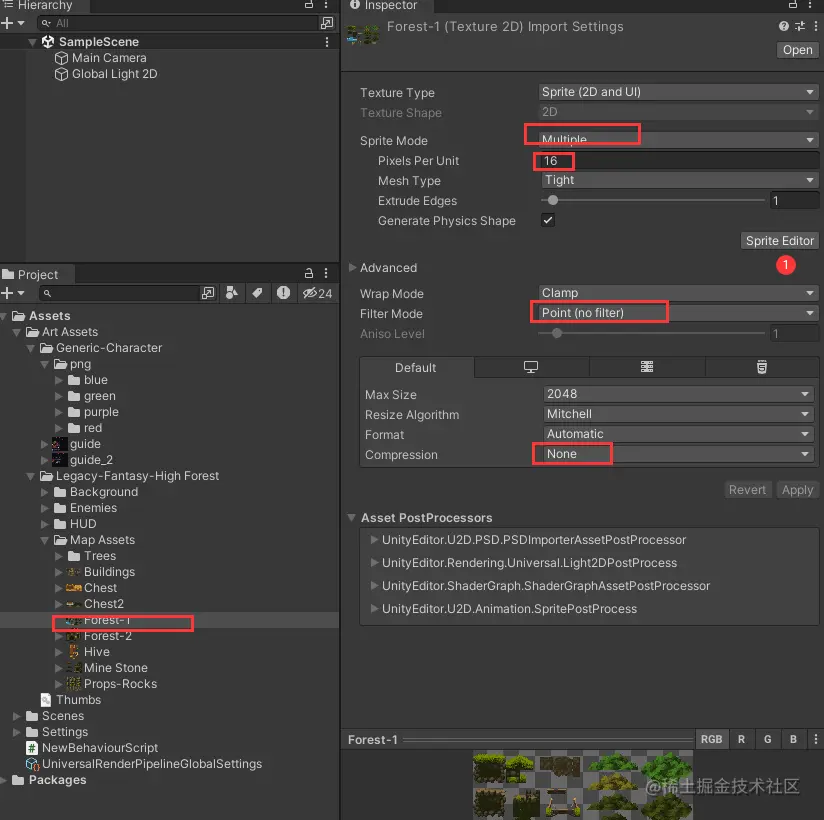
Task: Toggle B channel preview
Action: pos(793,739)
